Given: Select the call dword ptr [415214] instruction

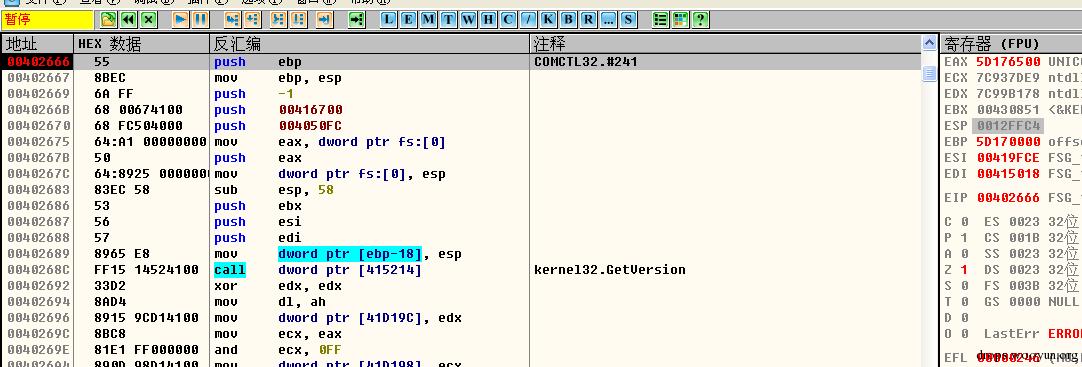Looking at the screenshot, I should pyautogui.click(x=317, y=270).
